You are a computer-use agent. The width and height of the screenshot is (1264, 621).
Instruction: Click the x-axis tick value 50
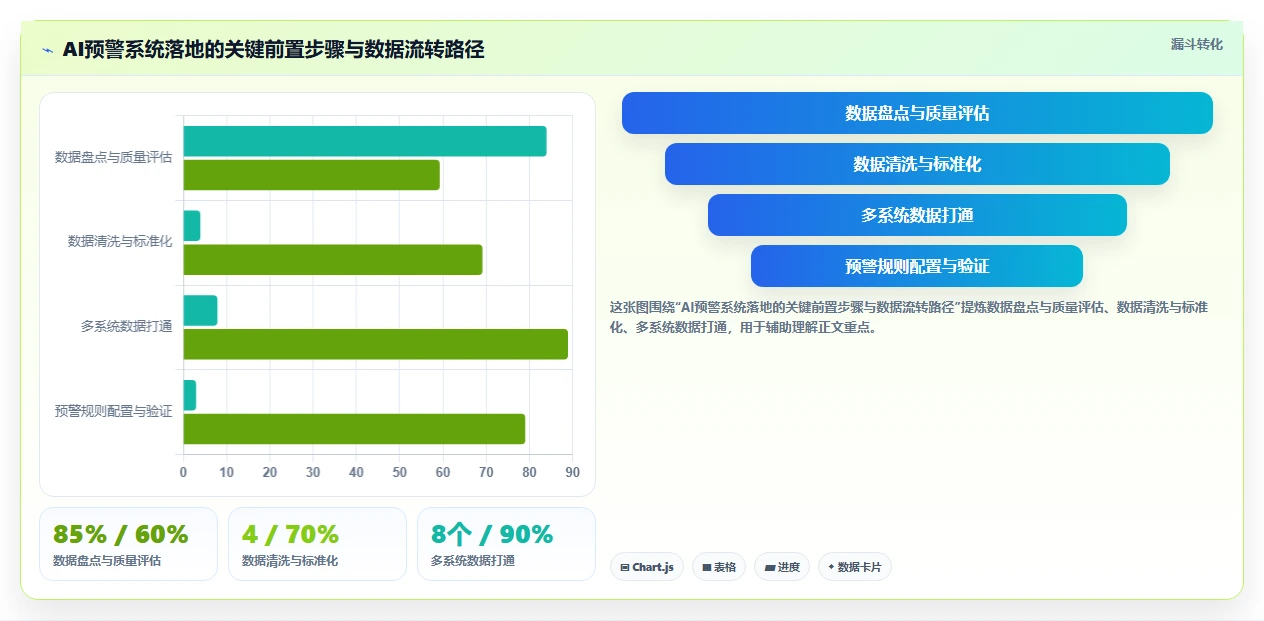[x=400, y=472]
